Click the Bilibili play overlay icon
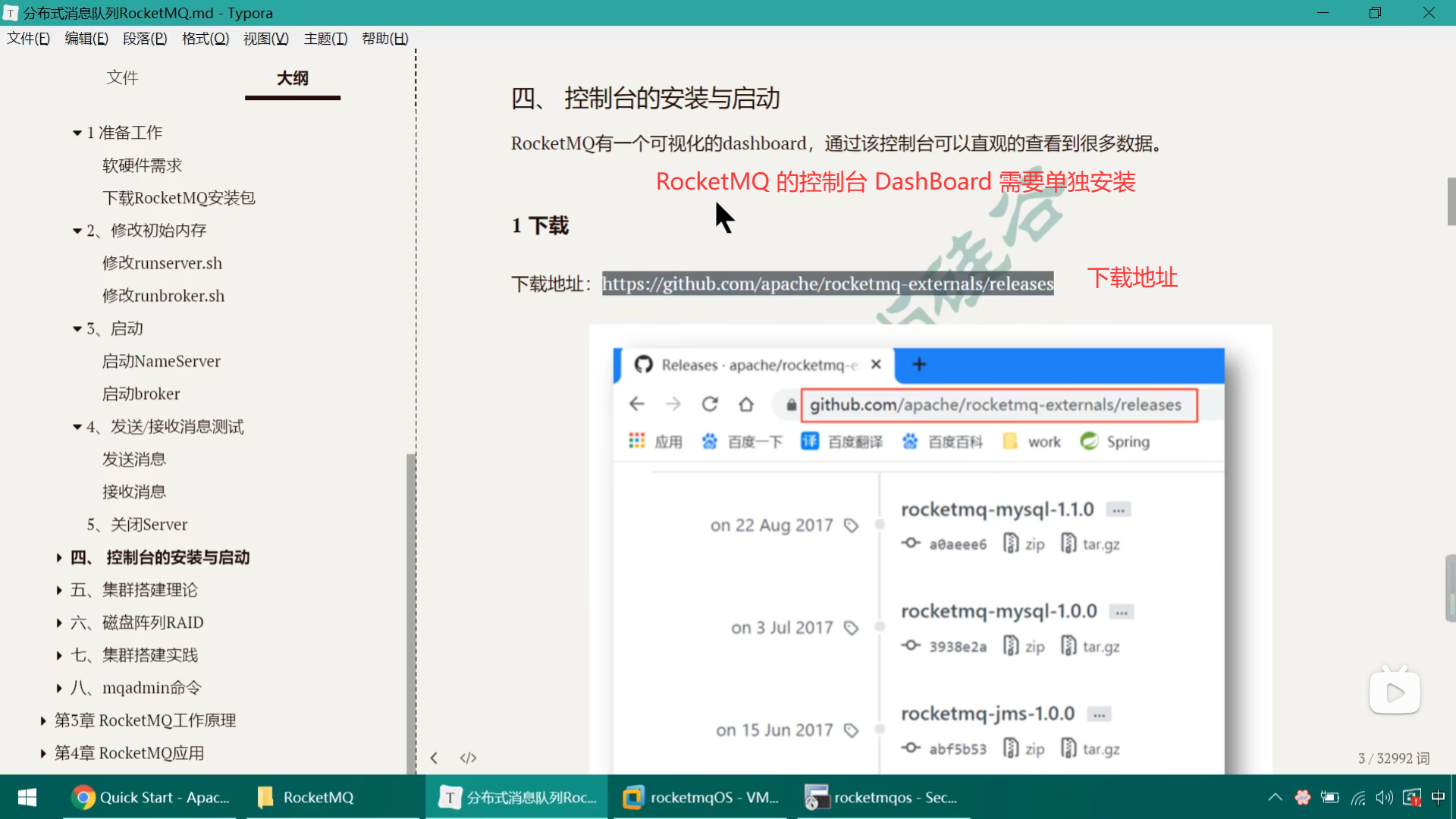This screenshot has height=819, width=1456. pos(1395,692)
